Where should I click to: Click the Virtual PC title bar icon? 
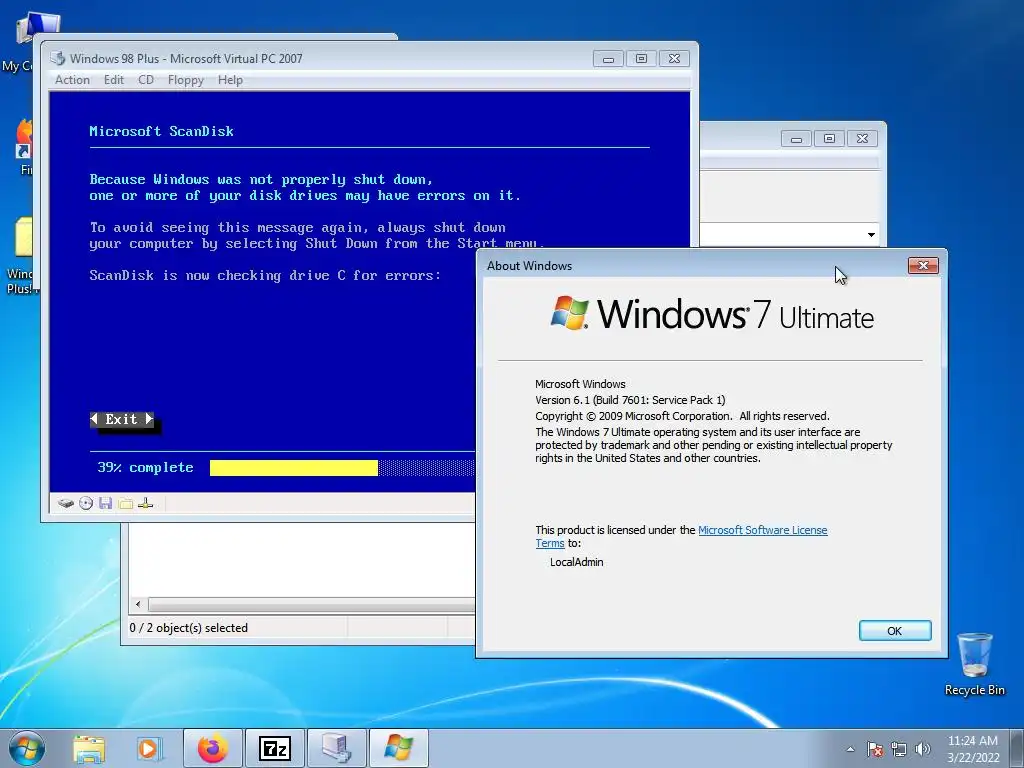57,58
